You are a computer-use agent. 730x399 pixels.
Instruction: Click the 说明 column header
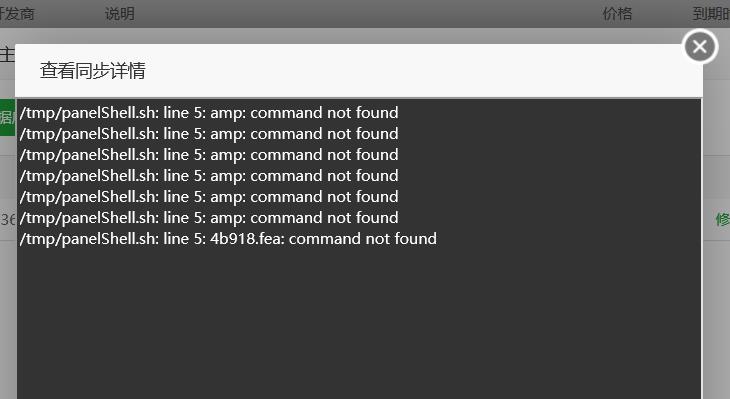coord(120,14)
